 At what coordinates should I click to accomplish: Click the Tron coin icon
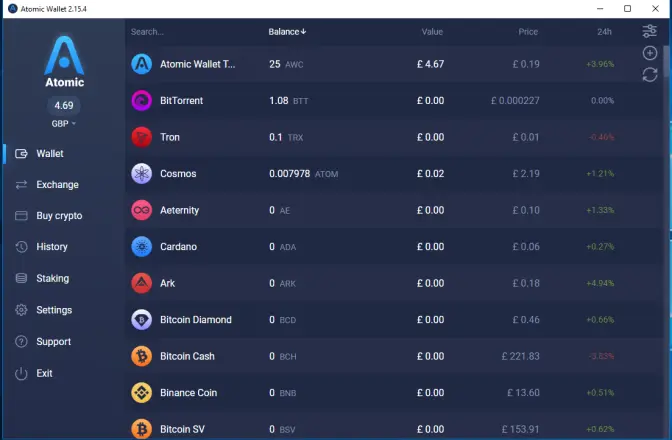pyautogui.click(x=141, y=137)
